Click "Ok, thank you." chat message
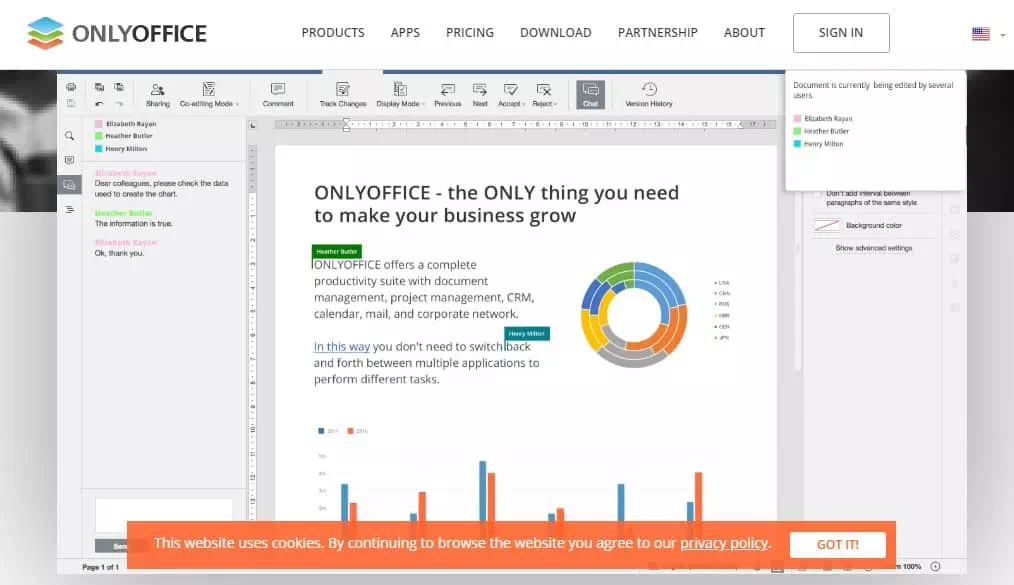 pos(119,253)
